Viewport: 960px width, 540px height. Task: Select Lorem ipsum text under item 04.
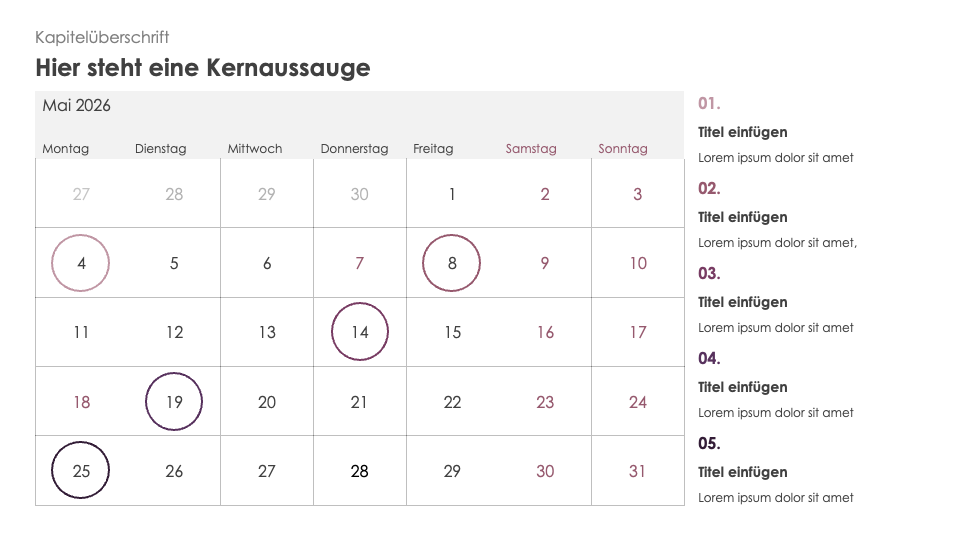[775, 413]
